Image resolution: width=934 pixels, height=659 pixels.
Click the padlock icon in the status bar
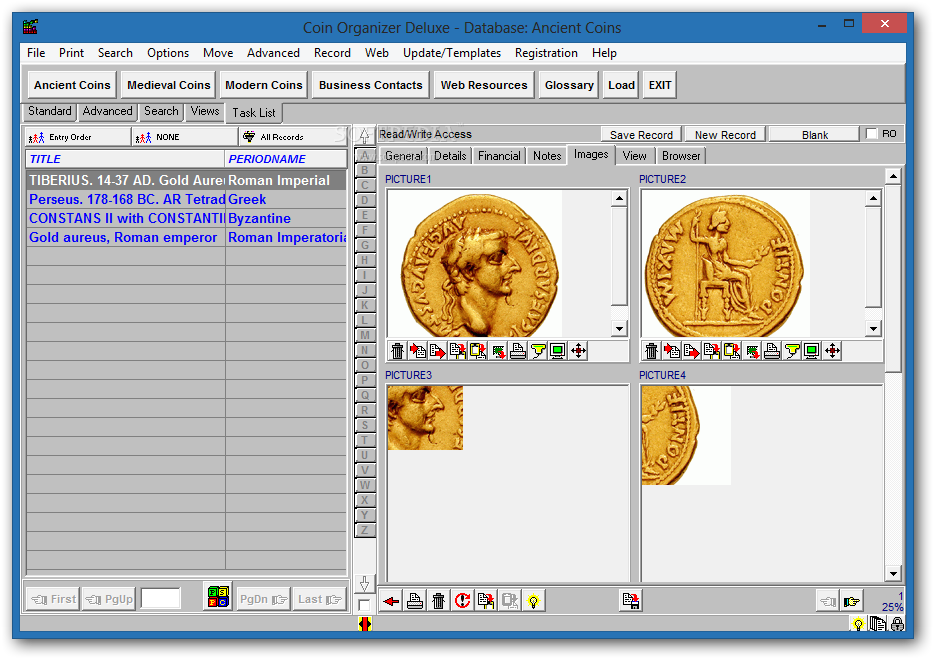pos(897,624)
